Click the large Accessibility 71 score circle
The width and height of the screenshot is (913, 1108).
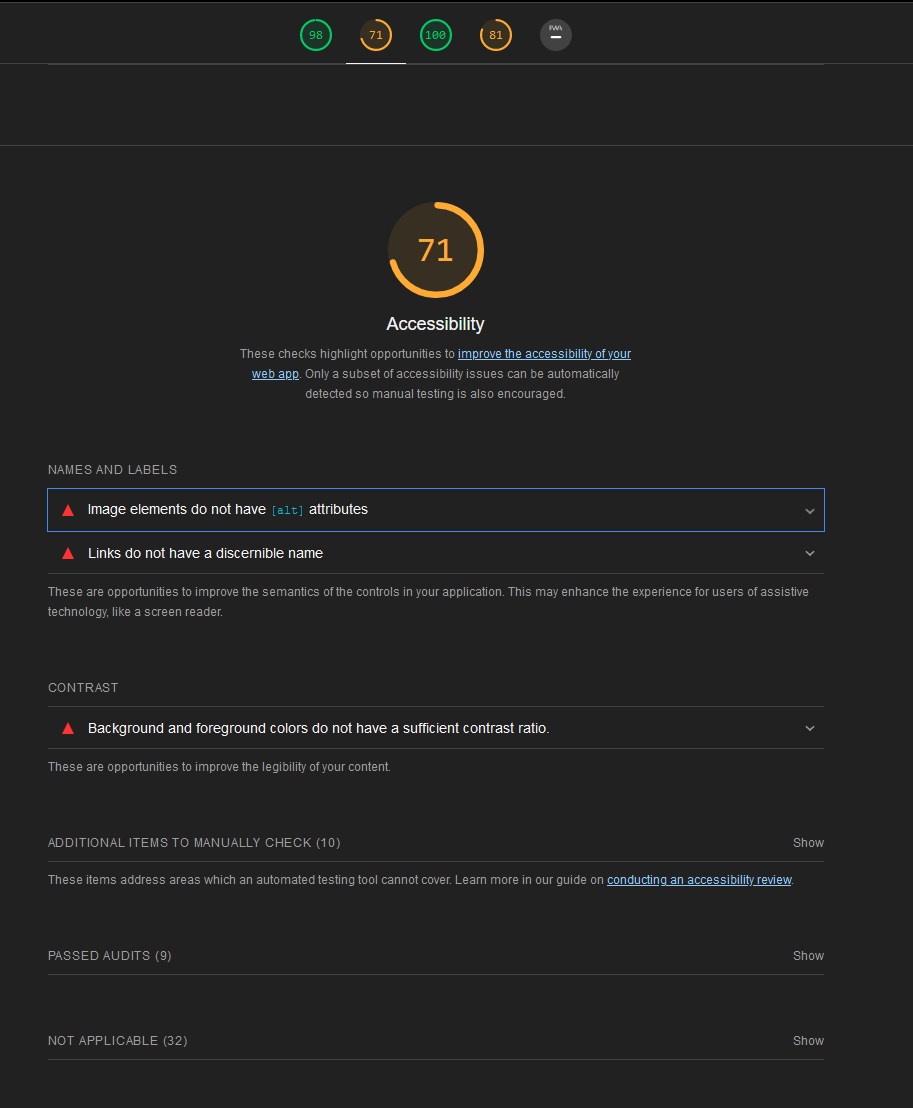pos(436,250)
